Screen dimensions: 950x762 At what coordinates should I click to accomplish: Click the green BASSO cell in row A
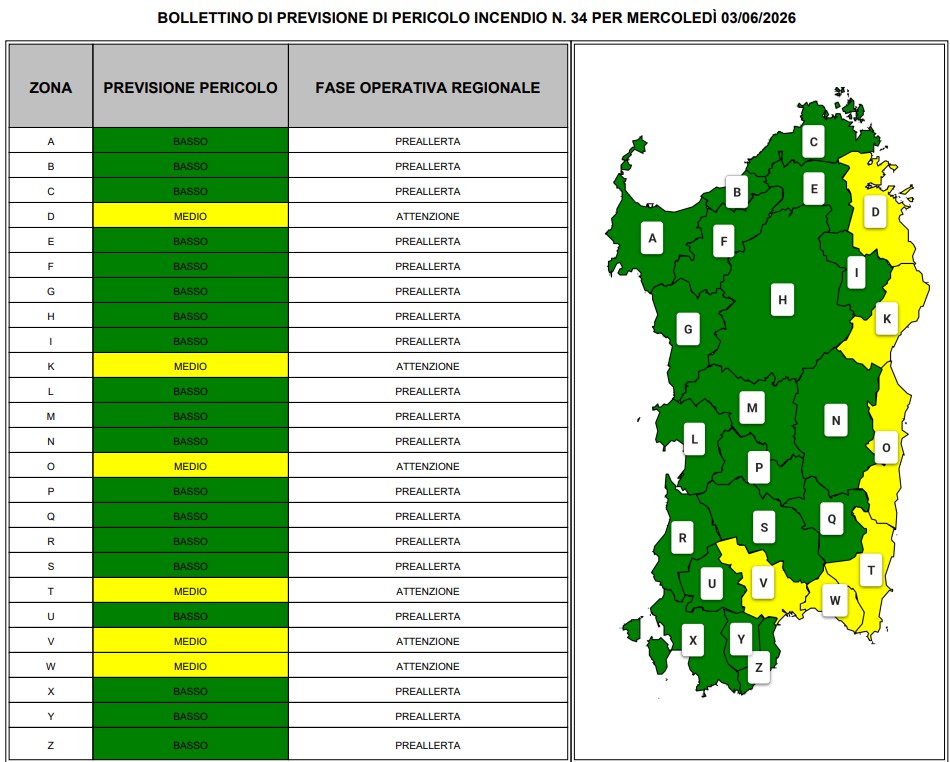(x=190, y=141)
